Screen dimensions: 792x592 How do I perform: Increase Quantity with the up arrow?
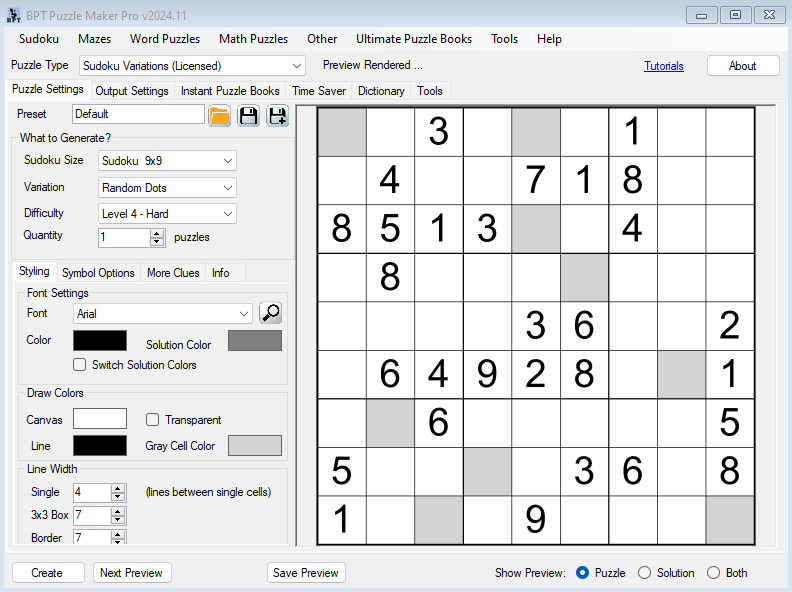click(x=157, y=233)
